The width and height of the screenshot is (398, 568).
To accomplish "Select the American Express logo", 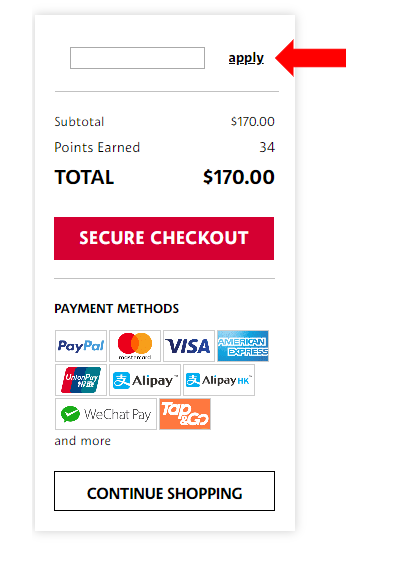I will 243,346.
